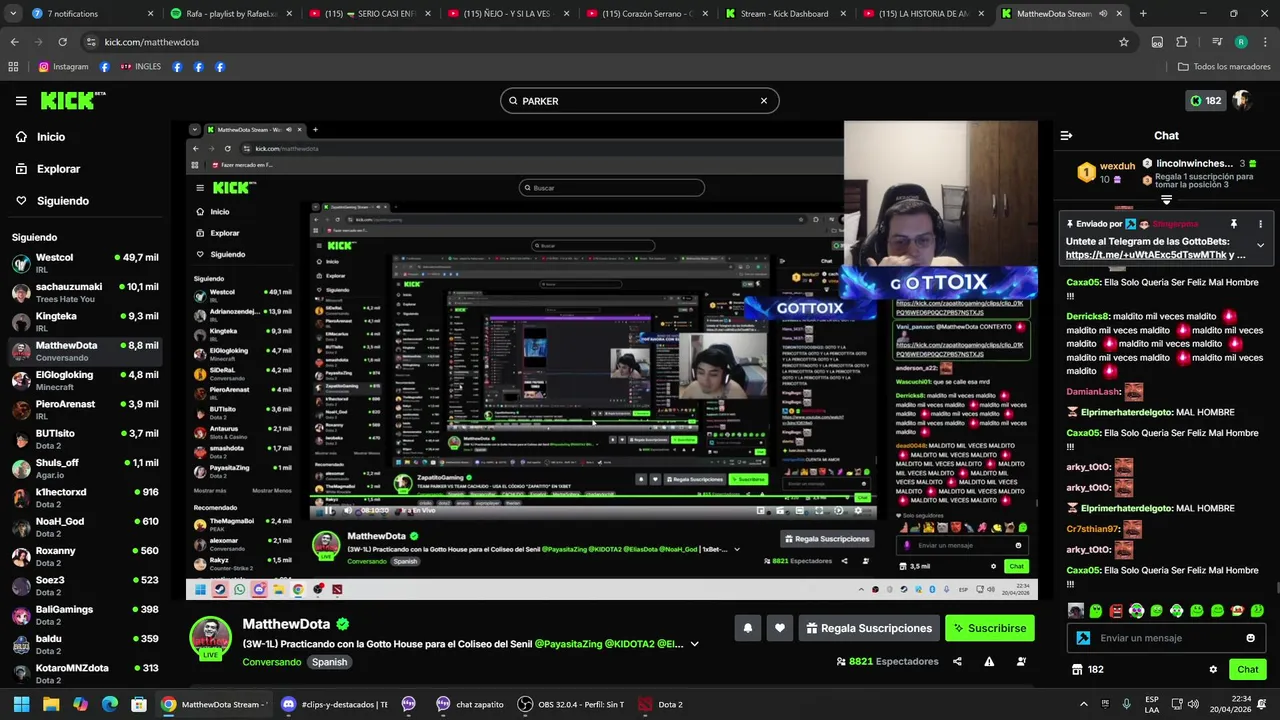Expand the pinned message text
The height and width of the screenshot is (720, 1280).
pyautogui.click(x=1260, y=245)
